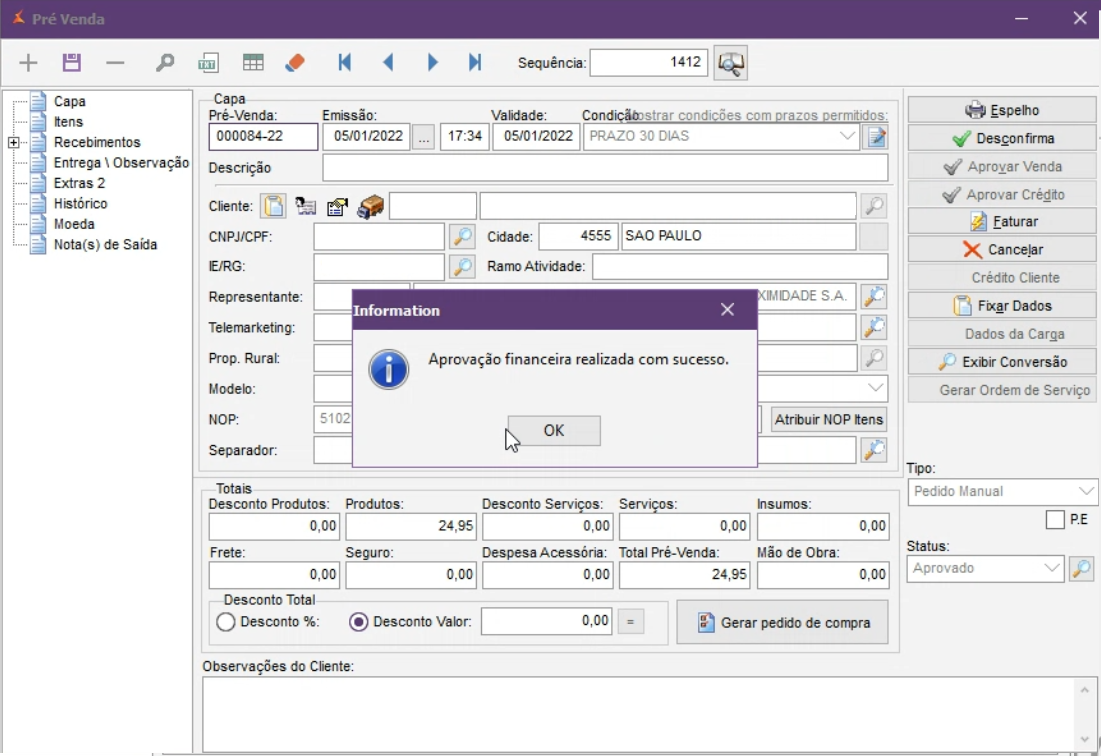This screenshot has width=1101, height=756.
Task: Open the Status dropdown showing Aprovado
Action: (986, 568)
